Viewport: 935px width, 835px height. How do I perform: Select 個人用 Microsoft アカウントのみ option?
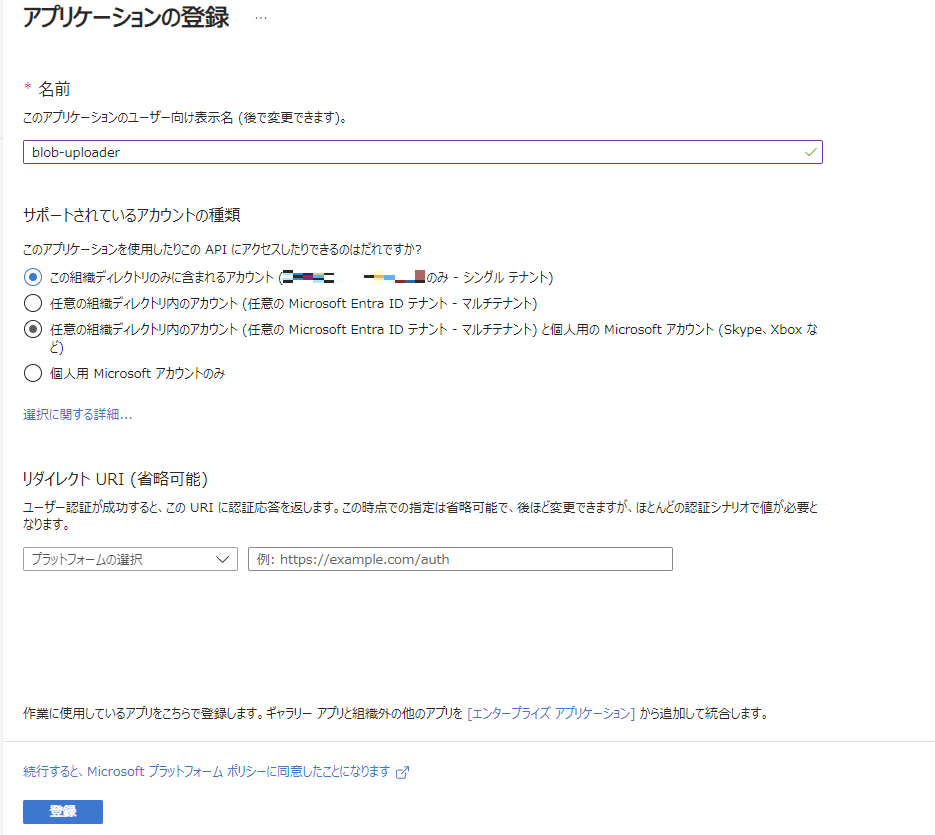point(33,373)
